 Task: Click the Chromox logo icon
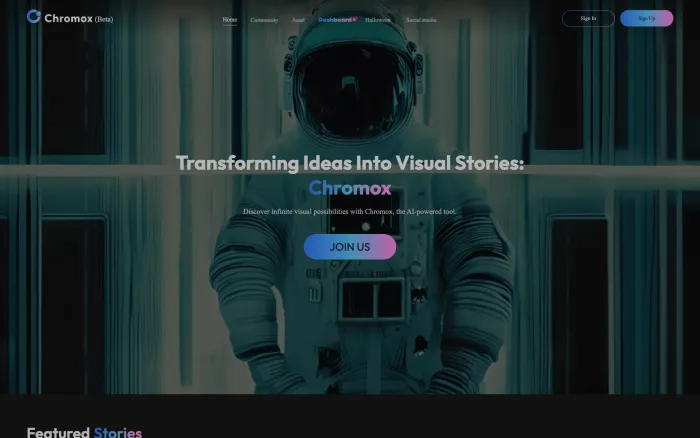tap(33, 17)
